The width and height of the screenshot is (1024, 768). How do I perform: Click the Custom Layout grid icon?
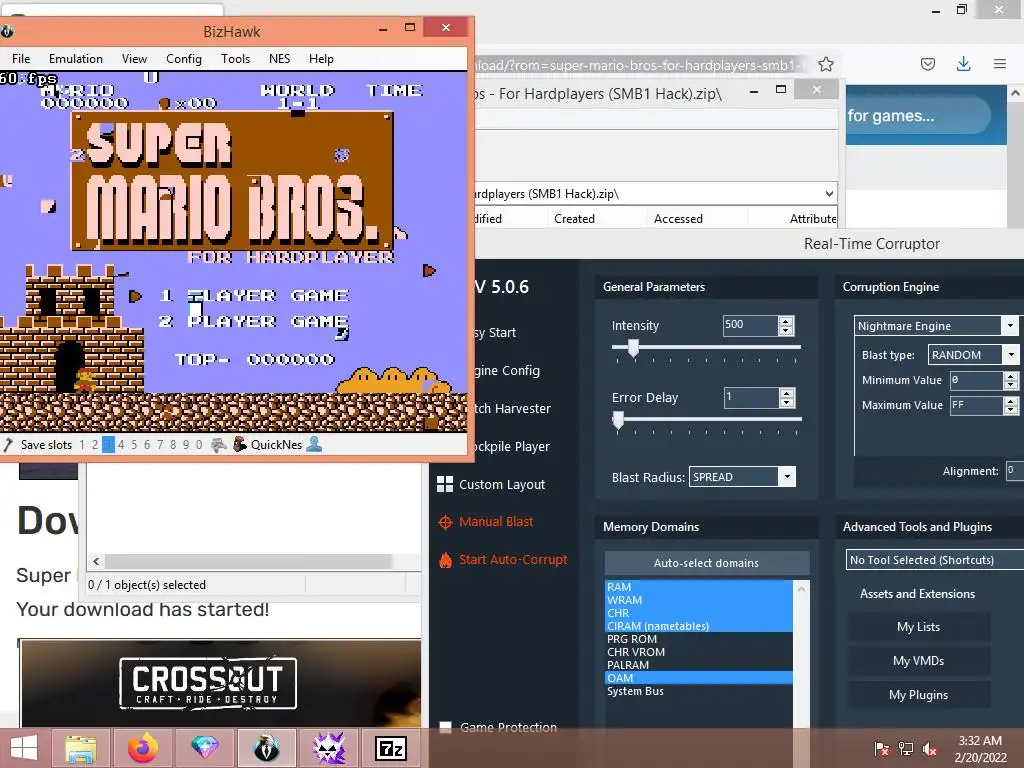click(445, 484)
